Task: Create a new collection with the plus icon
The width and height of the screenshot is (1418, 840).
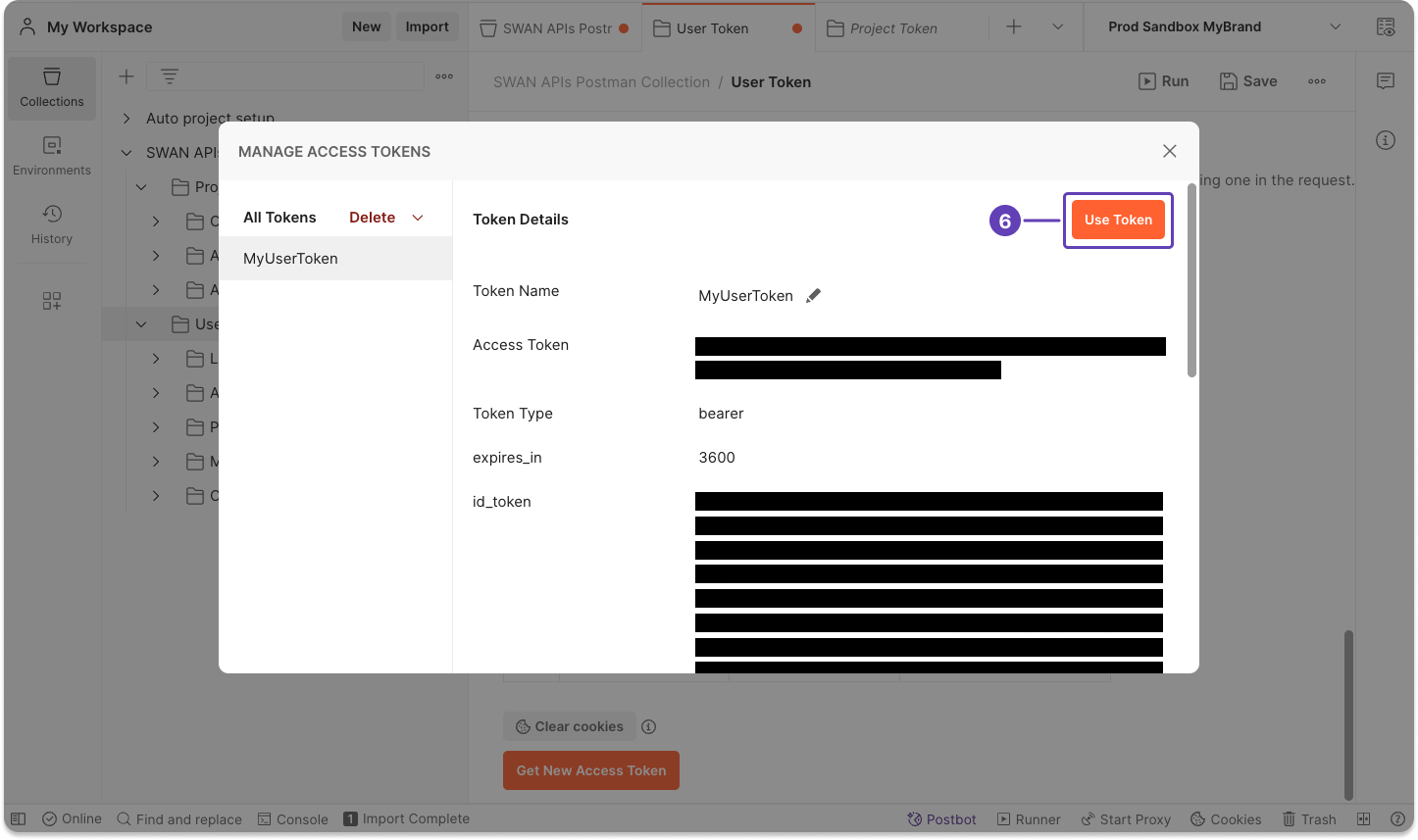Action: [126, 75]
